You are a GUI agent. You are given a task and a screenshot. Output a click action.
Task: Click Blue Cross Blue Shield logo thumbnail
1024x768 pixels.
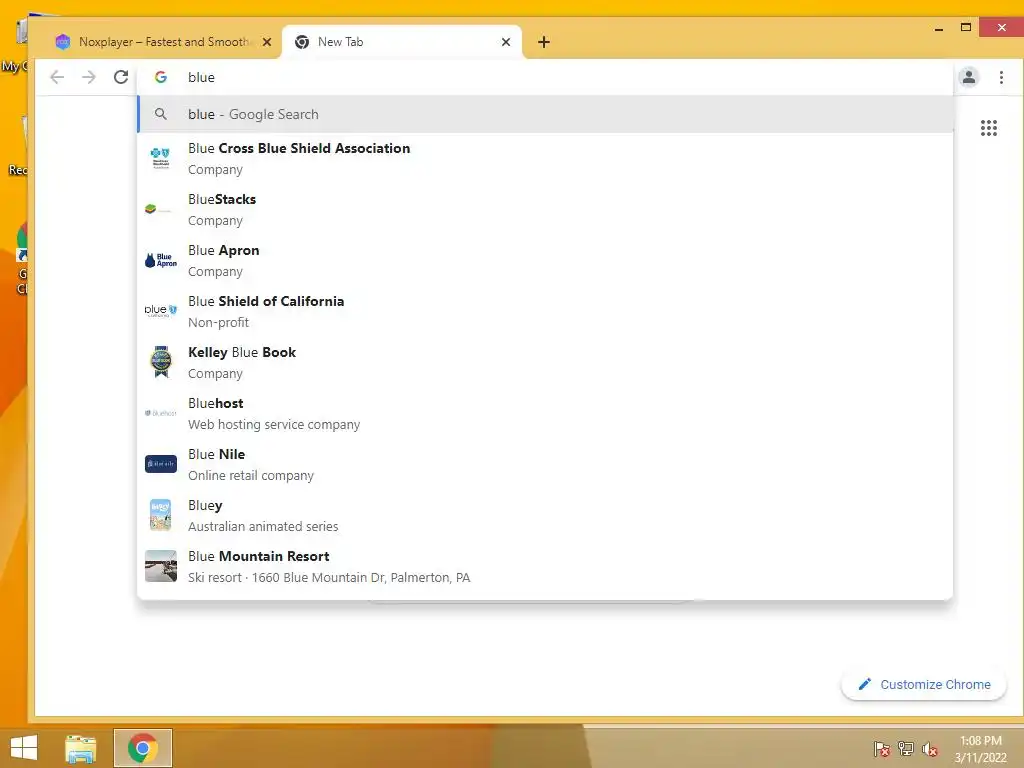[x=161, y=159]
